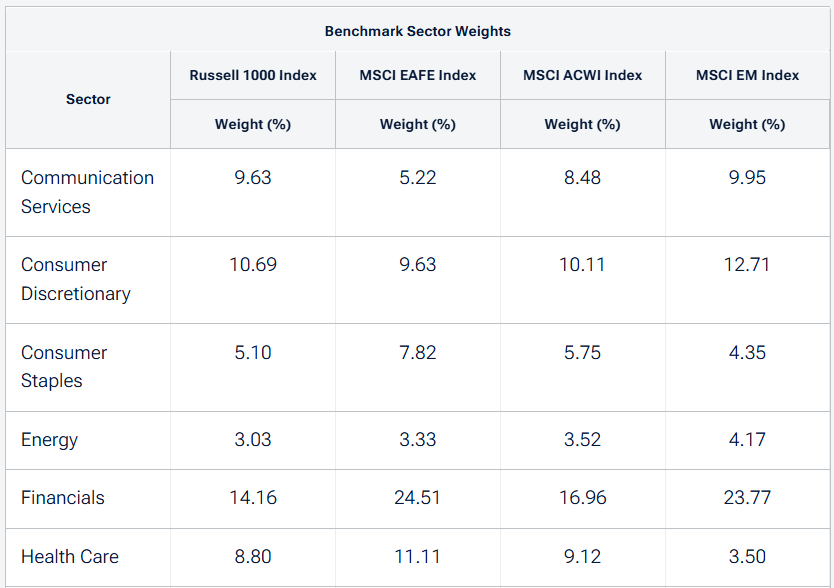Select the MSCI ACWI Index header
The height and width of the screenshot is (588, 834).
pos(582,75)
